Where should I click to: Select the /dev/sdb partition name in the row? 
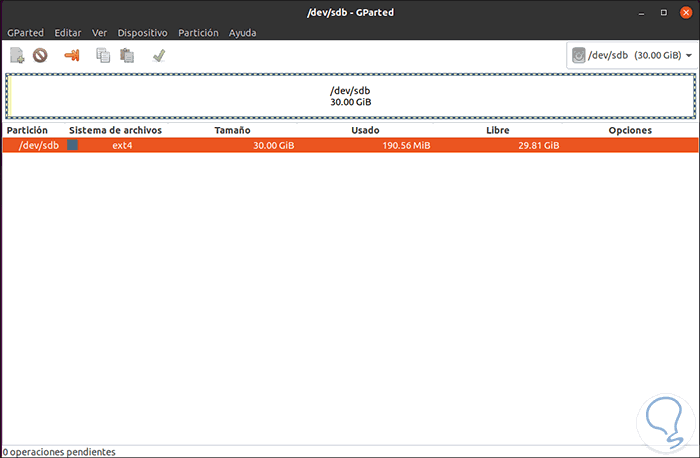tap(38, 146)
